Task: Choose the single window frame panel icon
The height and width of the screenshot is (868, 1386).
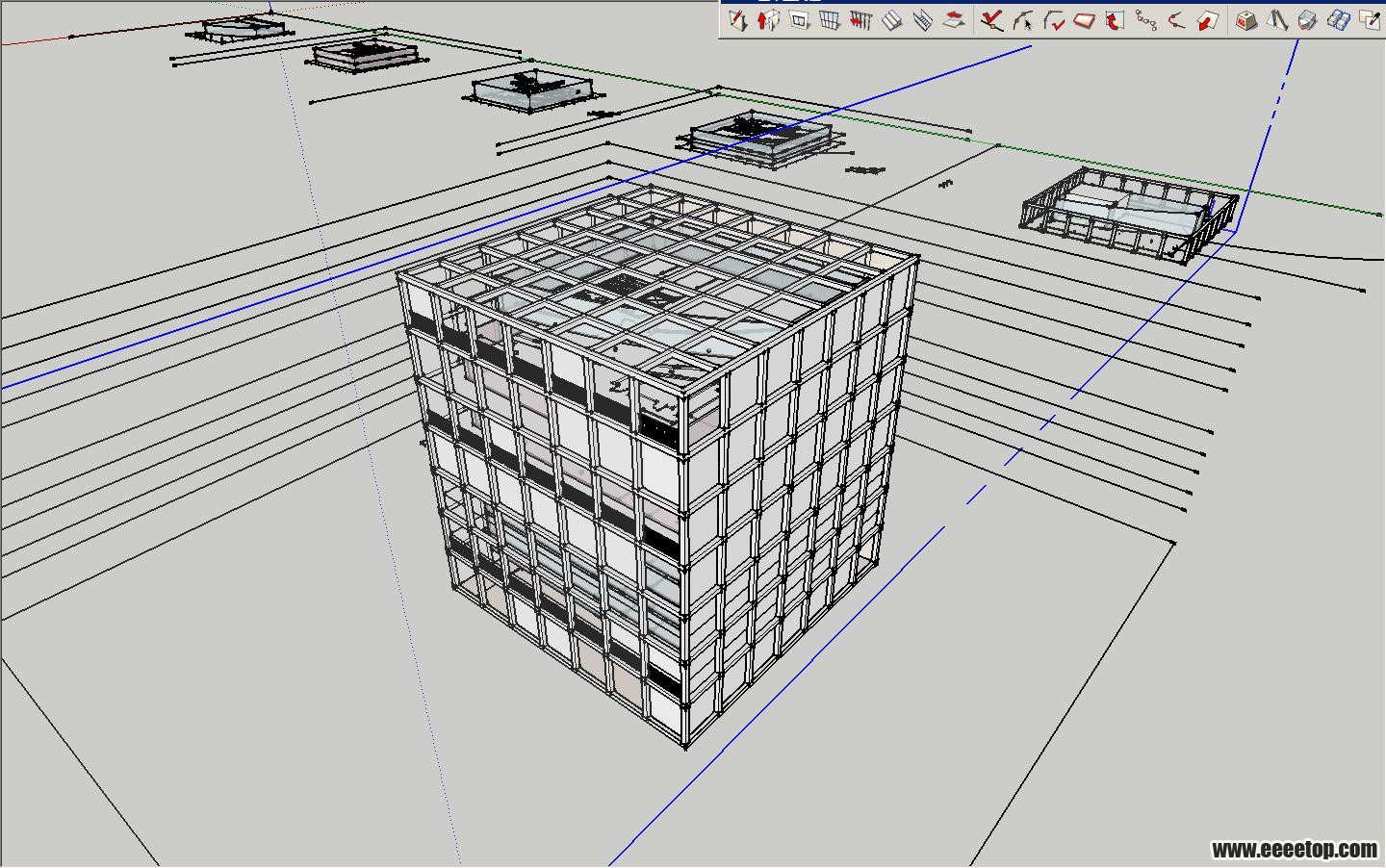Action: [799, 20]
